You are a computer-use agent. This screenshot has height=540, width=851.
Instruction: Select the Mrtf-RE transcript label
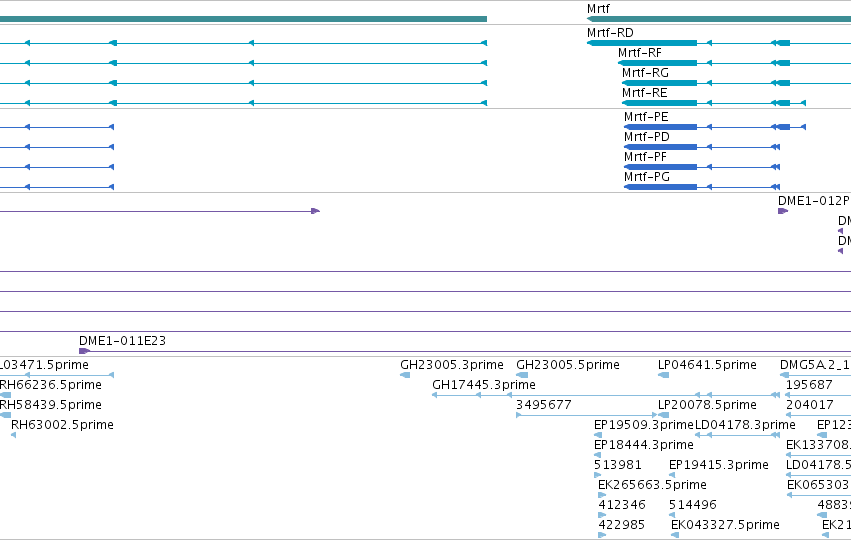pos(645,93)
